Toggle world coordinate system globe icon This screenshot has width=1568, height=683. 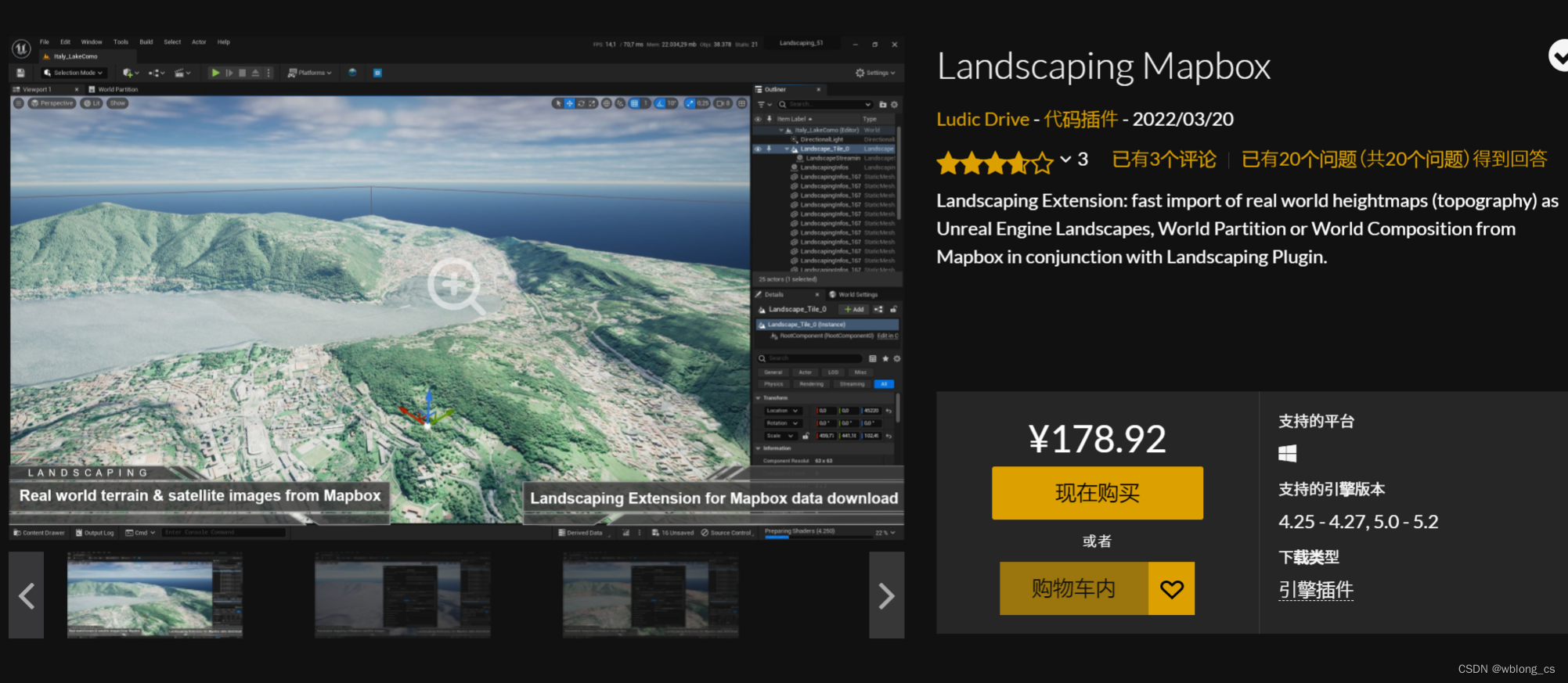tap(606, 103)
